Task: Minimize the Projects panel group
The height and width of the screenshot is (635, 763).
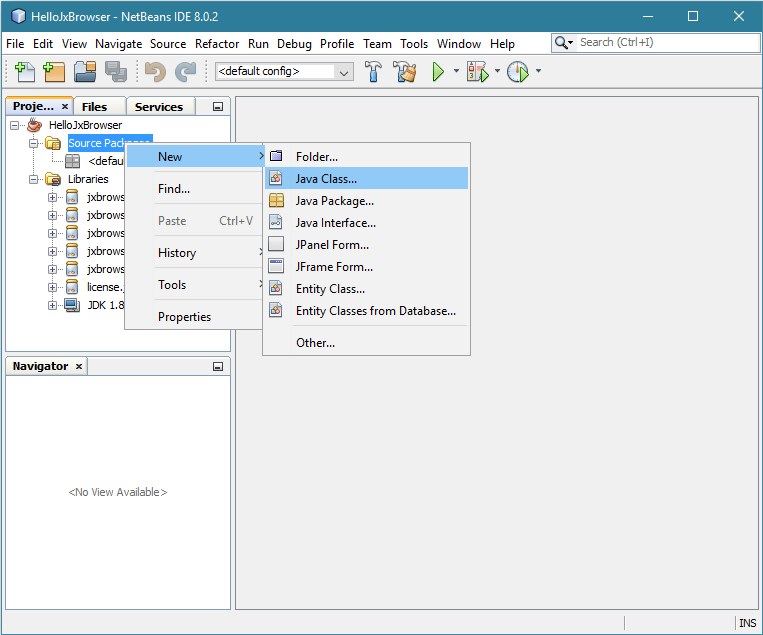Action: click(x=218, y=107)
